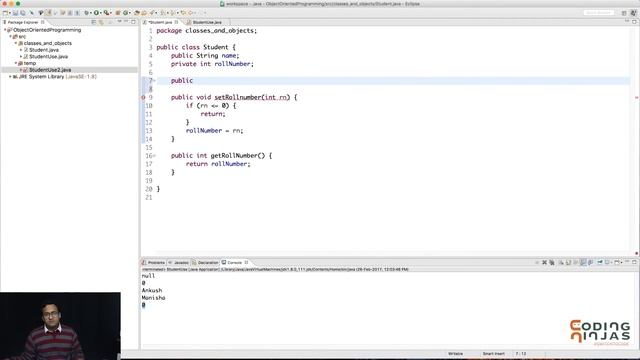Image resolution: width=640 pixels, height=360 pixels.
Task: Click the red error marker in overview ruler
Action: click(636, 98)
